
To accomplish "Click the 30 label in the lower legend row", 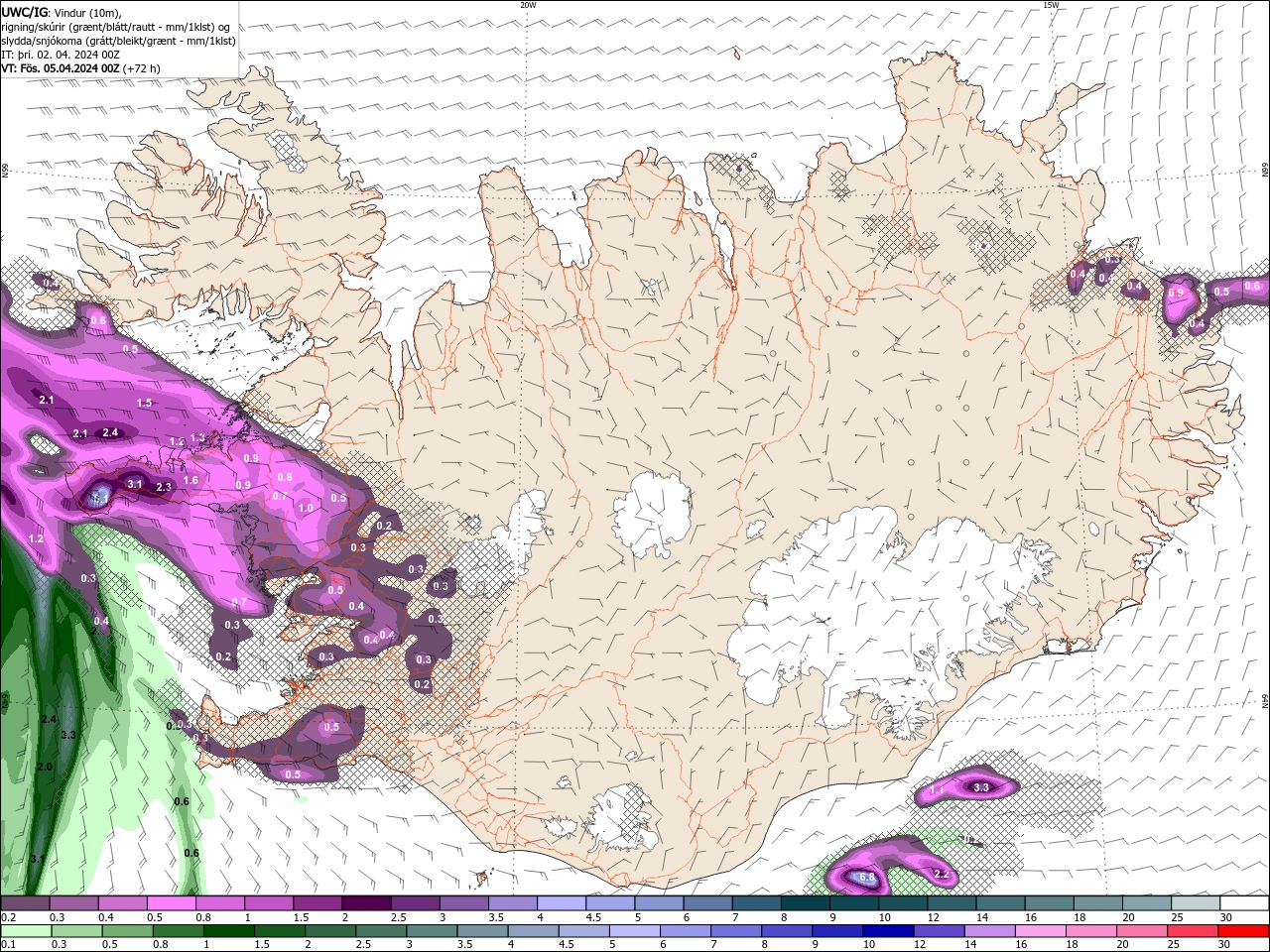I will pos(1225,945).
